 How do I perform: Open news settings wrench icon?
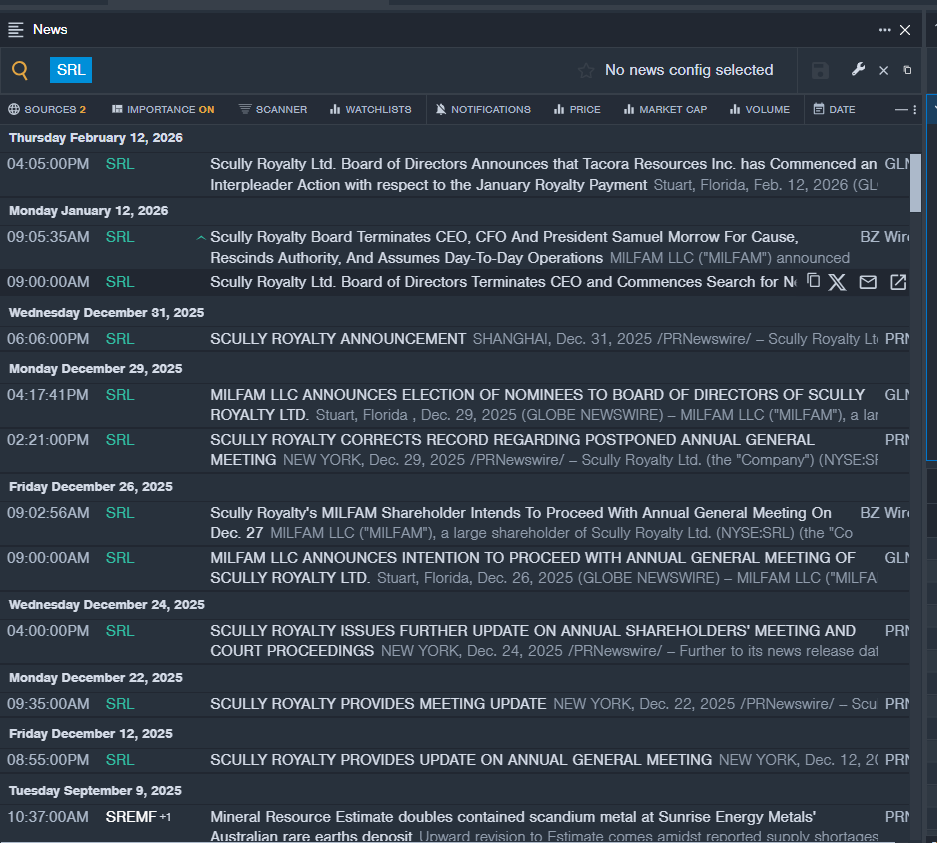pos(858,69)
